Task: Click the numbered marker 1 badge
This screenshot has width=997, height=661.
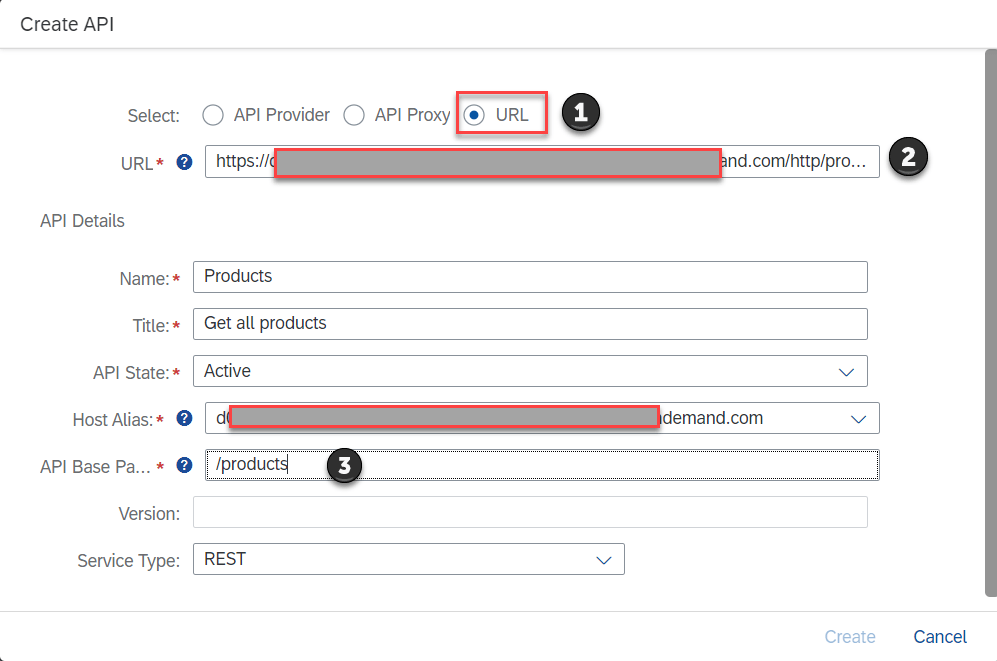Action: [x=580, y=113]
